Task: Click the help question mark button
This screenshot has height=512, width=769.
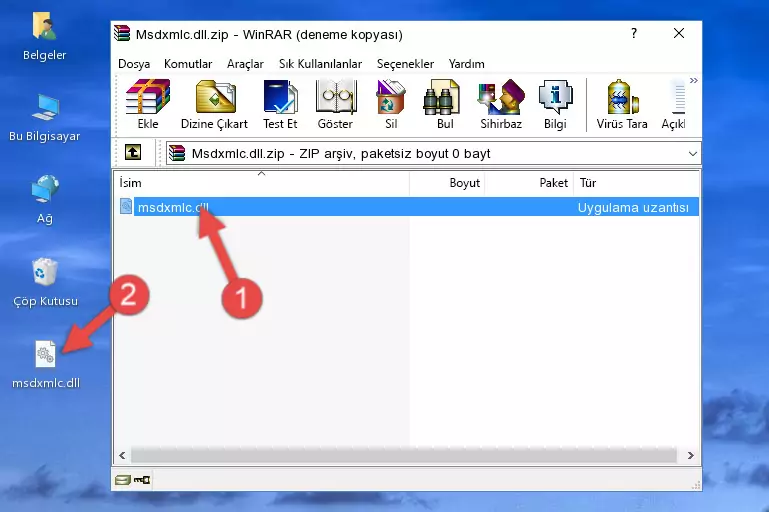Action: point(634,33)
